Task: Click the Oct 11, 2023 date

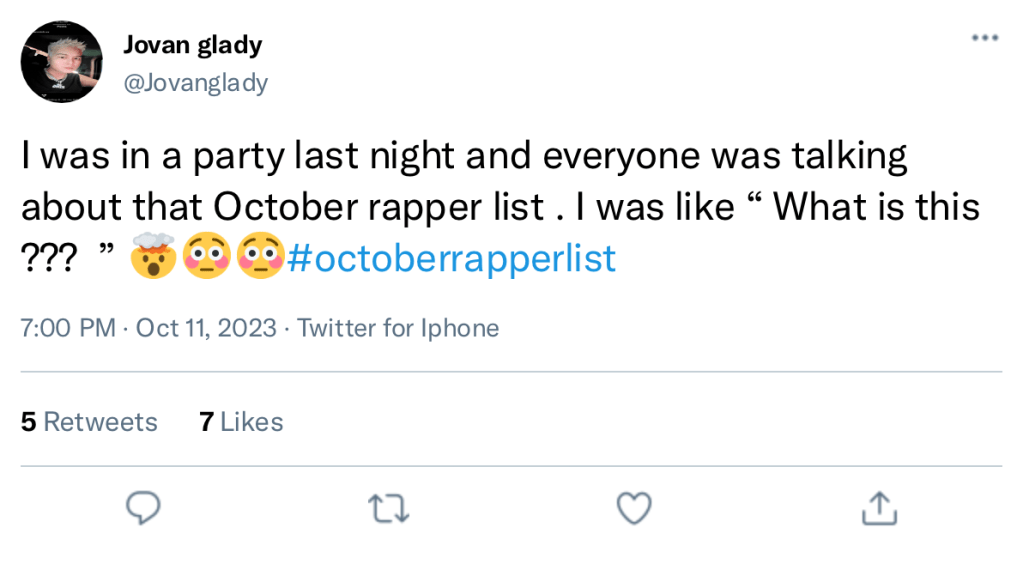Action: click(x=206, y=328)
